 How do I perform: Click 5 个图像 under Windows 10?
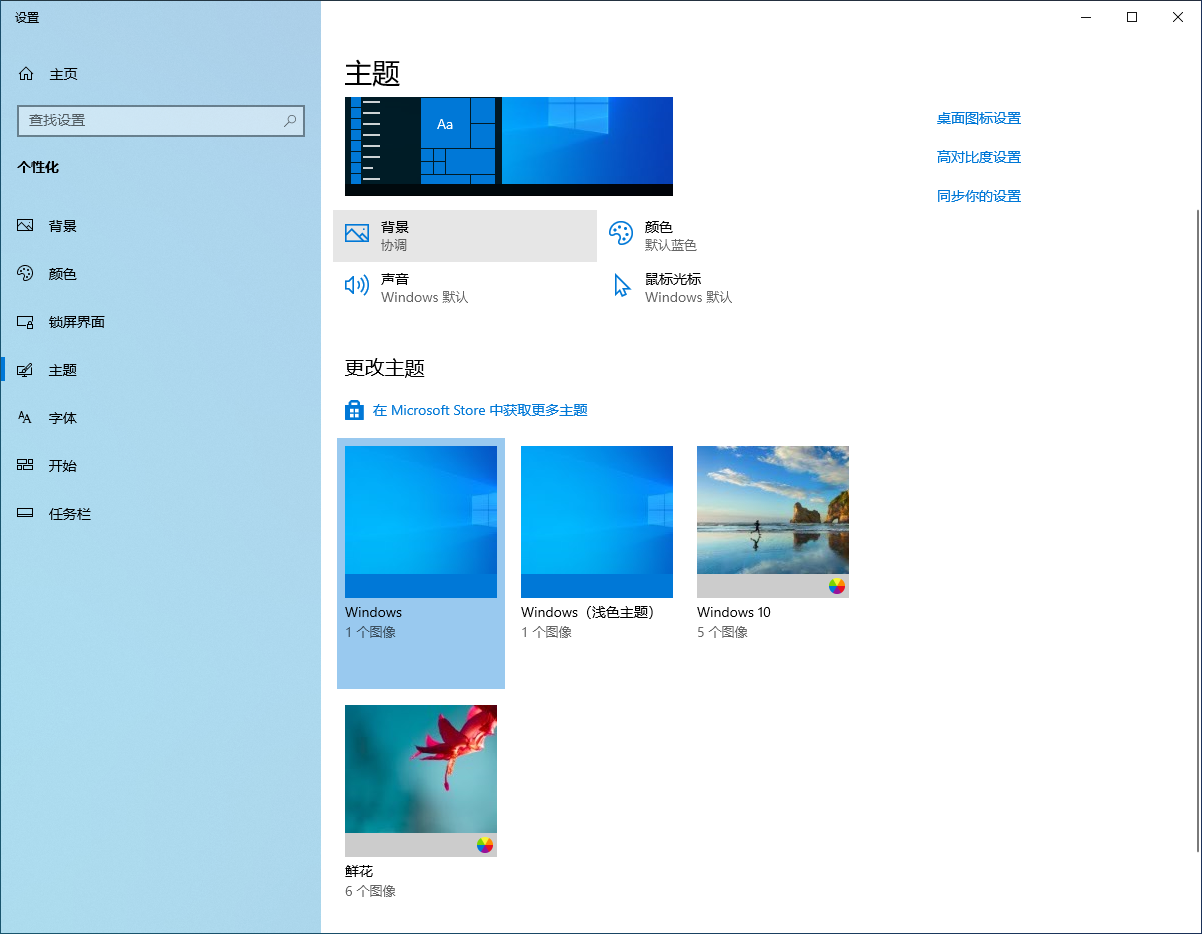click(722, 632)
